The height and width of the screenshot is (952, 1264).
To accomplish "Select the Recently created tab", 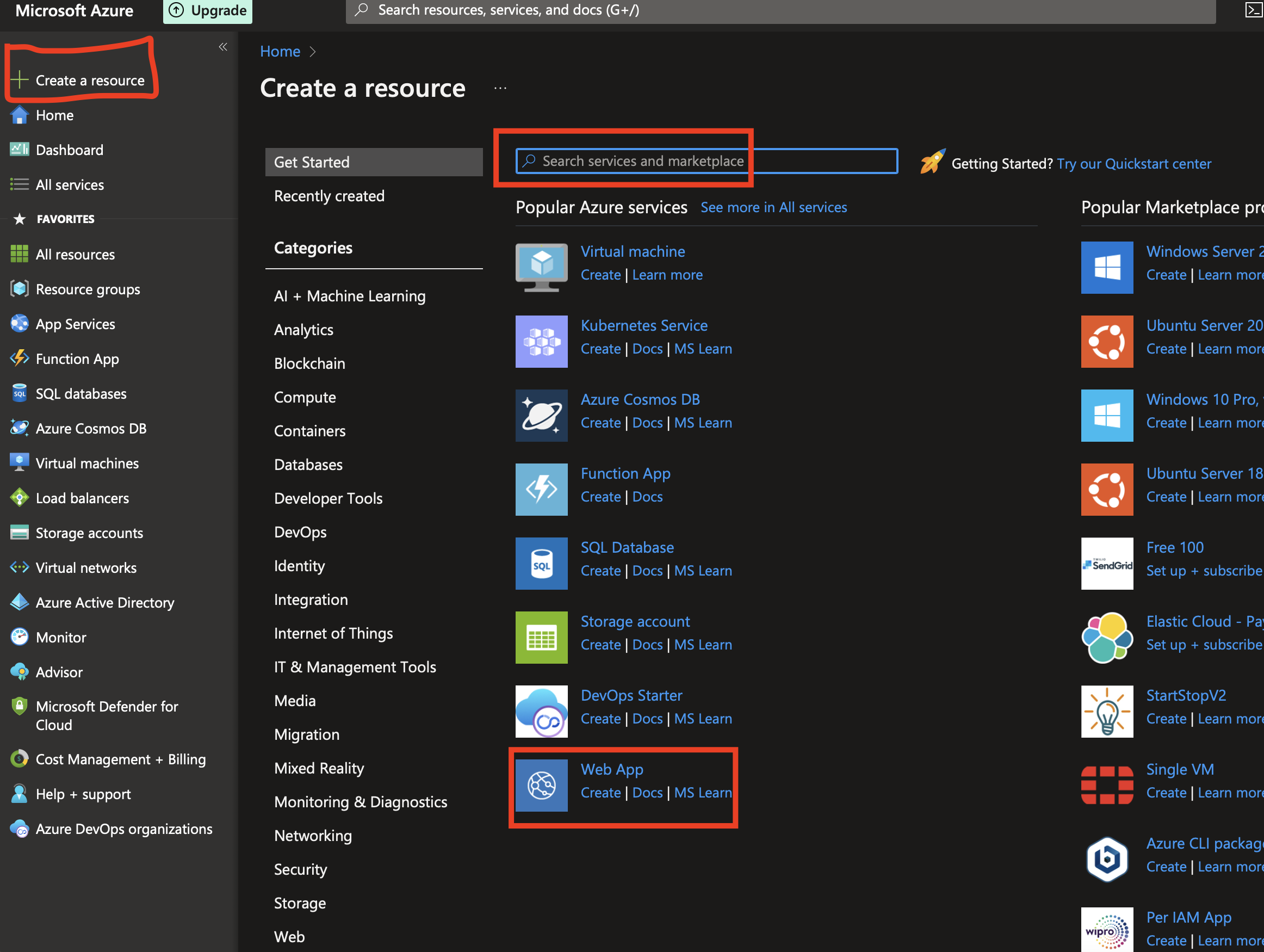I will (x=329, y=196).
